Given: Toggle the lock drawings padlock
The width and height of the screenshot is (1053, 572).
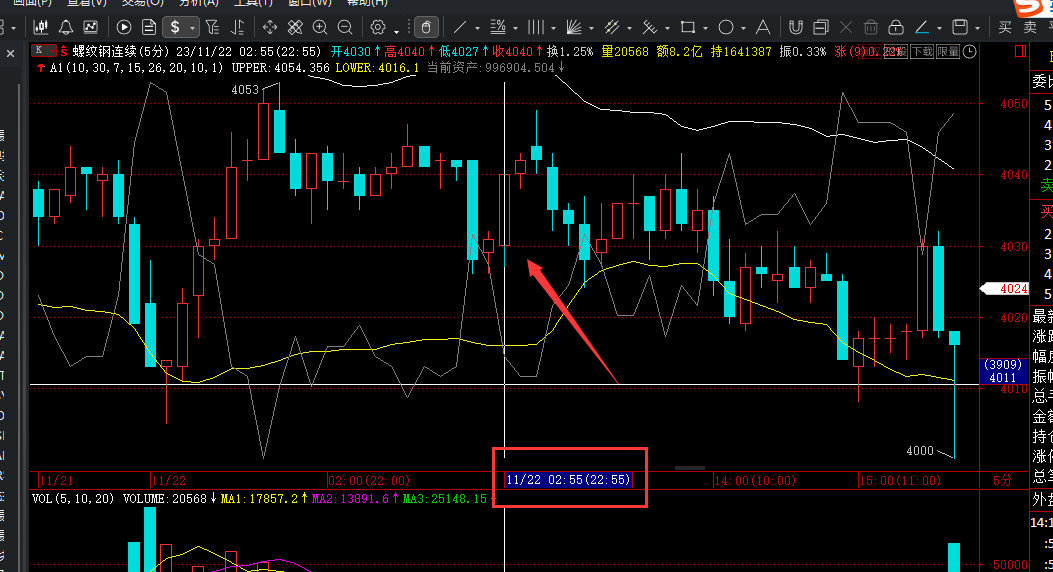Looking at the screenshot, I should pos(896,28).
